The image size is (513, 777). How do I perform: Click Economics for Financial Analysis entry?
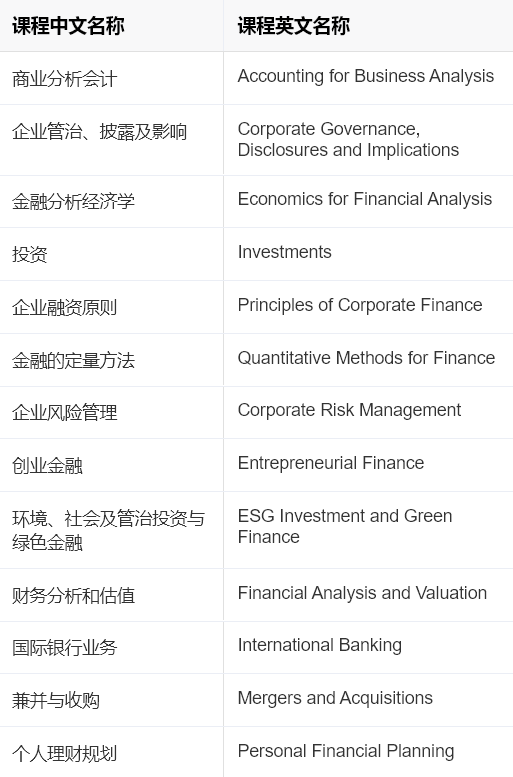(365, 199)
